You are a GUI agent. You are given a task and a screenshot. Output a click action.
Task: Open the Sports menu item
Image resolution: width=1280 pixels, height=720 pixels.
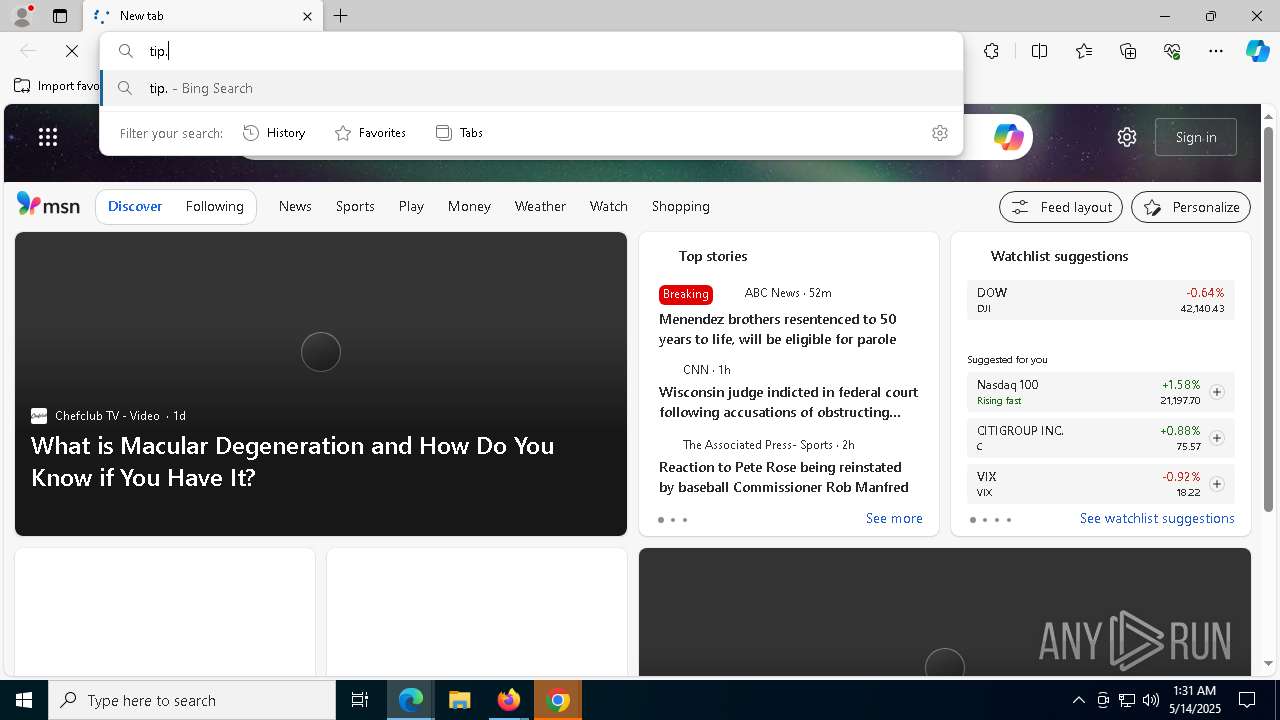point(355,206)
